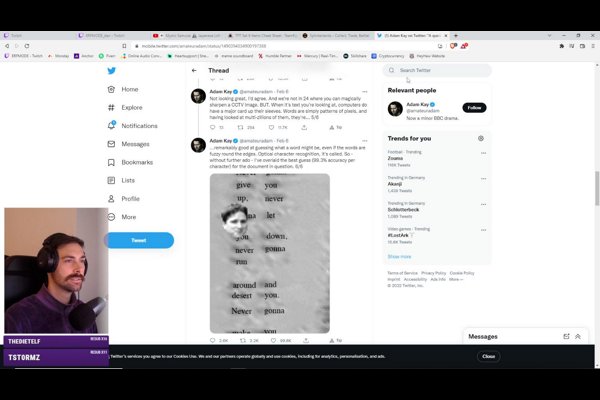Click the Search Twitter field
This screenshot has height=400, width=600.
point(440,71)
